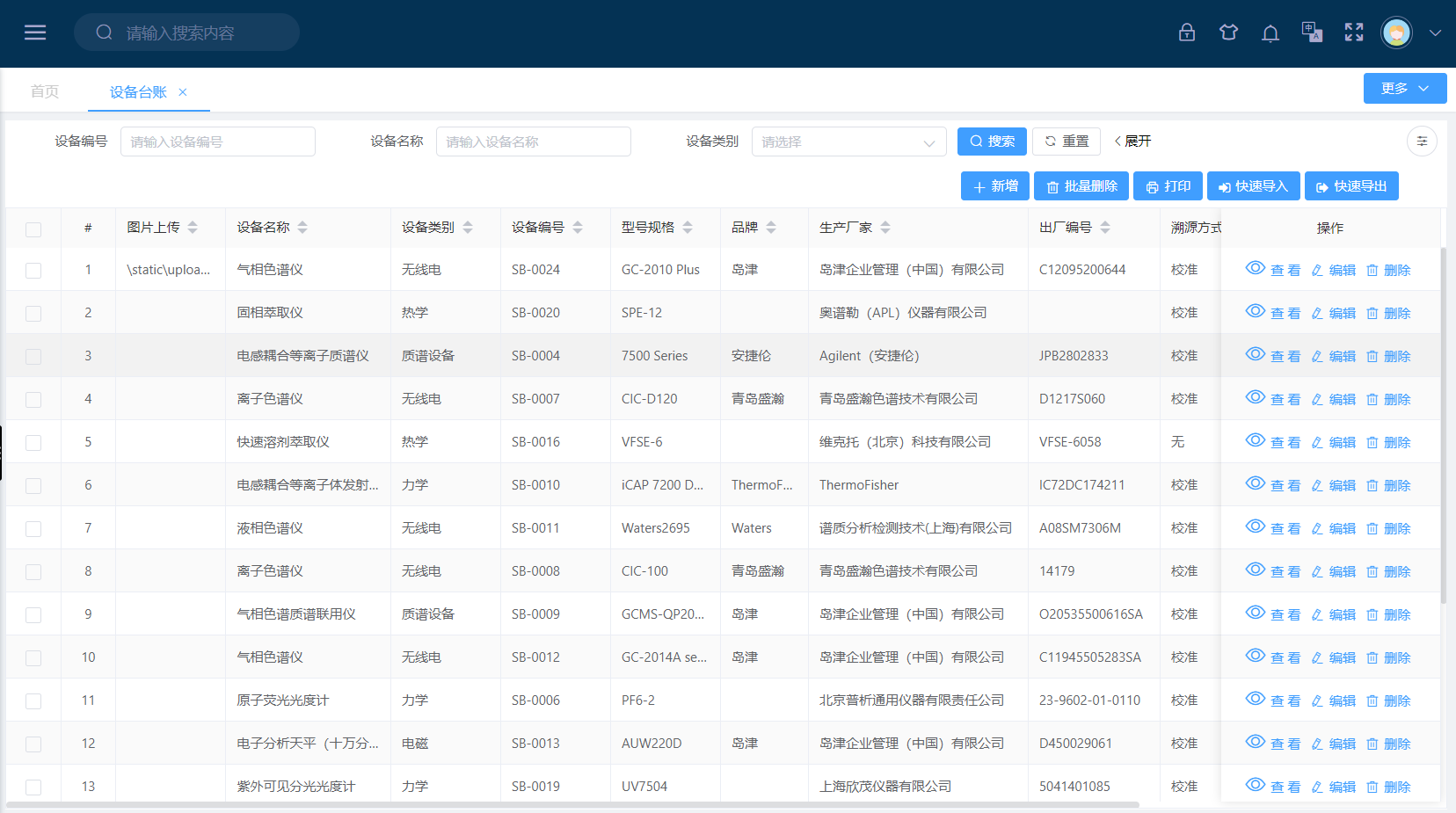Click the user avatar
Viewport: 1456px width, 813px height.
[x=1396, y=33]
